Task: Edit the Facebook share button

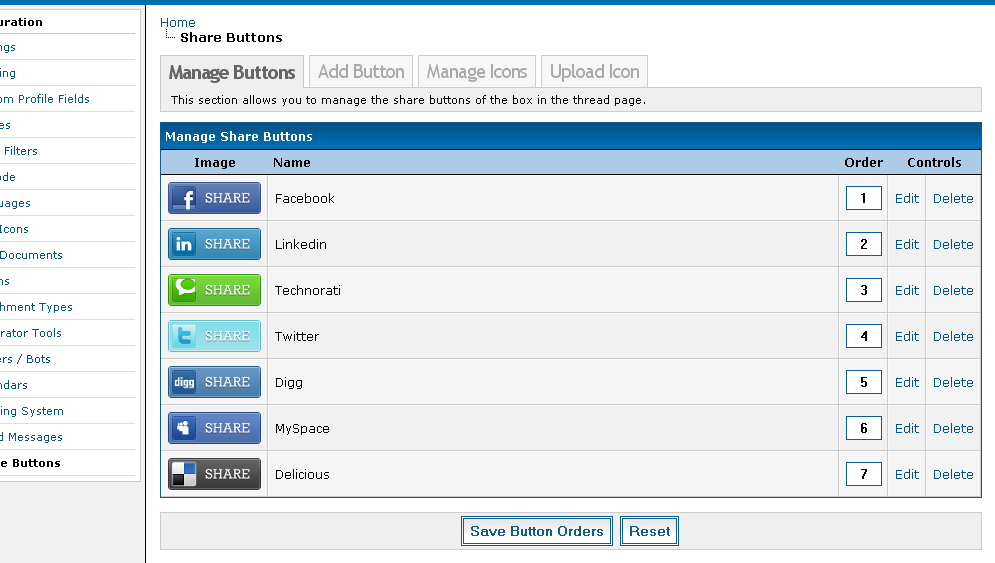Action: 906,198
